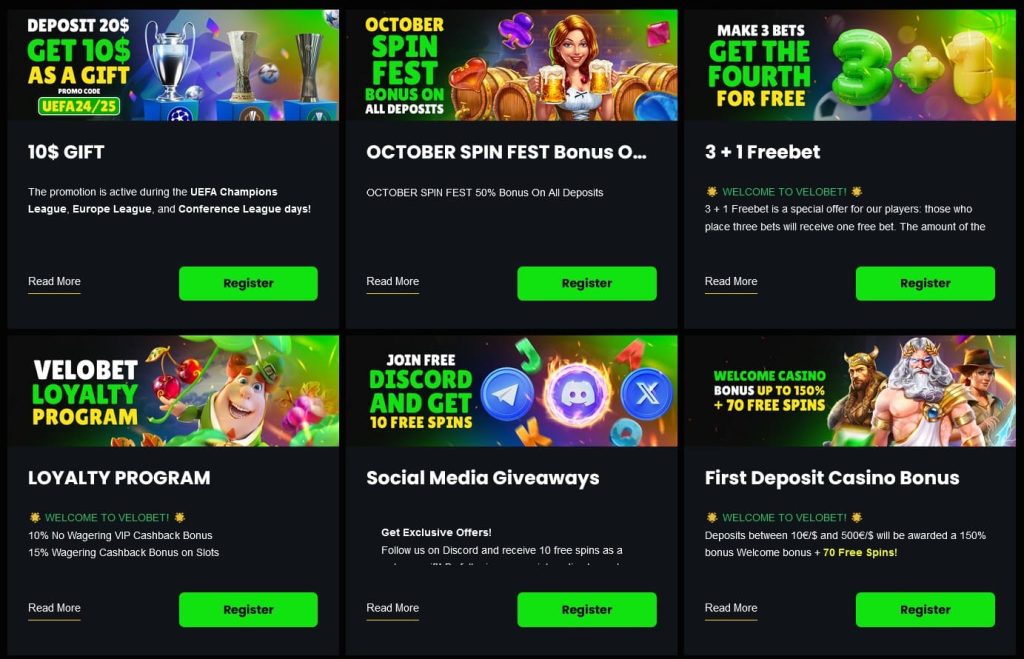The height and width of the screenshot is (659, 1024).
Task: Register for First Deposit Casino Bonus
Action: tap(925, 609)
